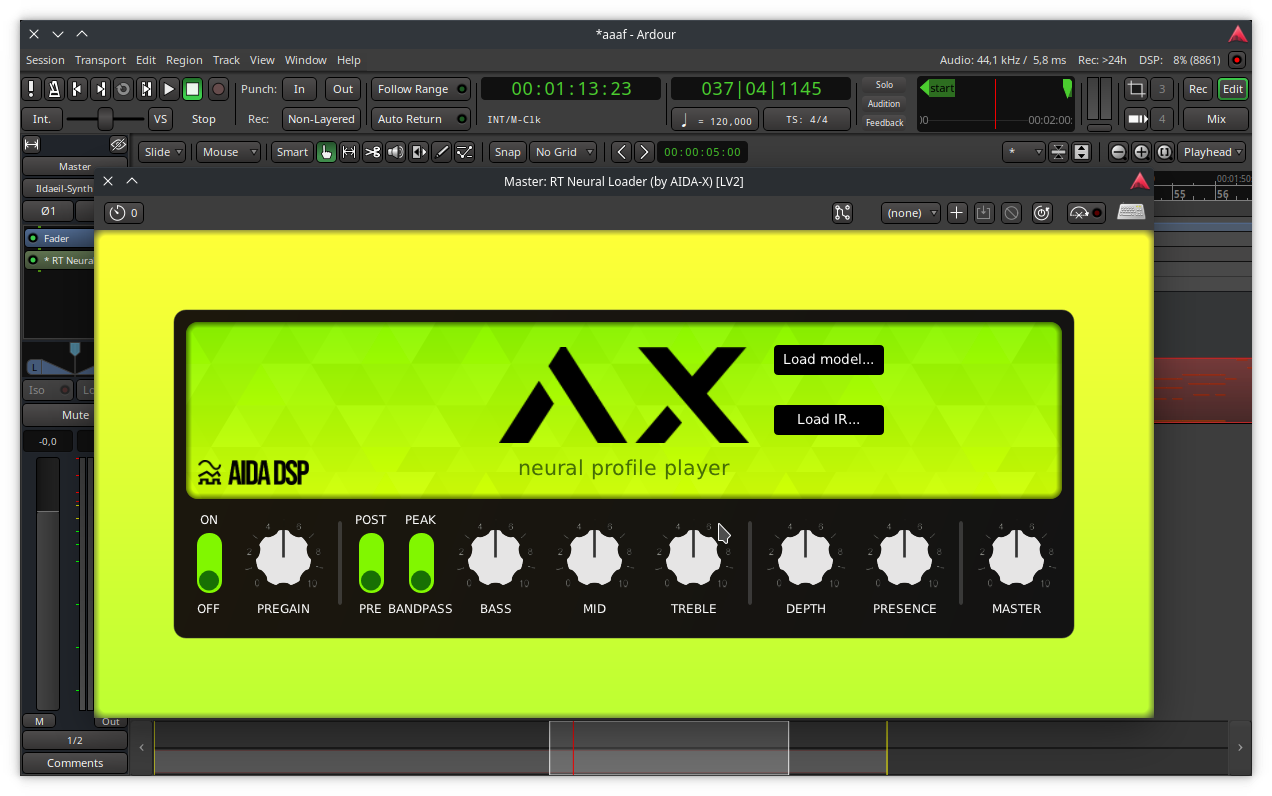Select the Range tool
The height and width of the screenshot is (796, 1272).
pos(349,152)
